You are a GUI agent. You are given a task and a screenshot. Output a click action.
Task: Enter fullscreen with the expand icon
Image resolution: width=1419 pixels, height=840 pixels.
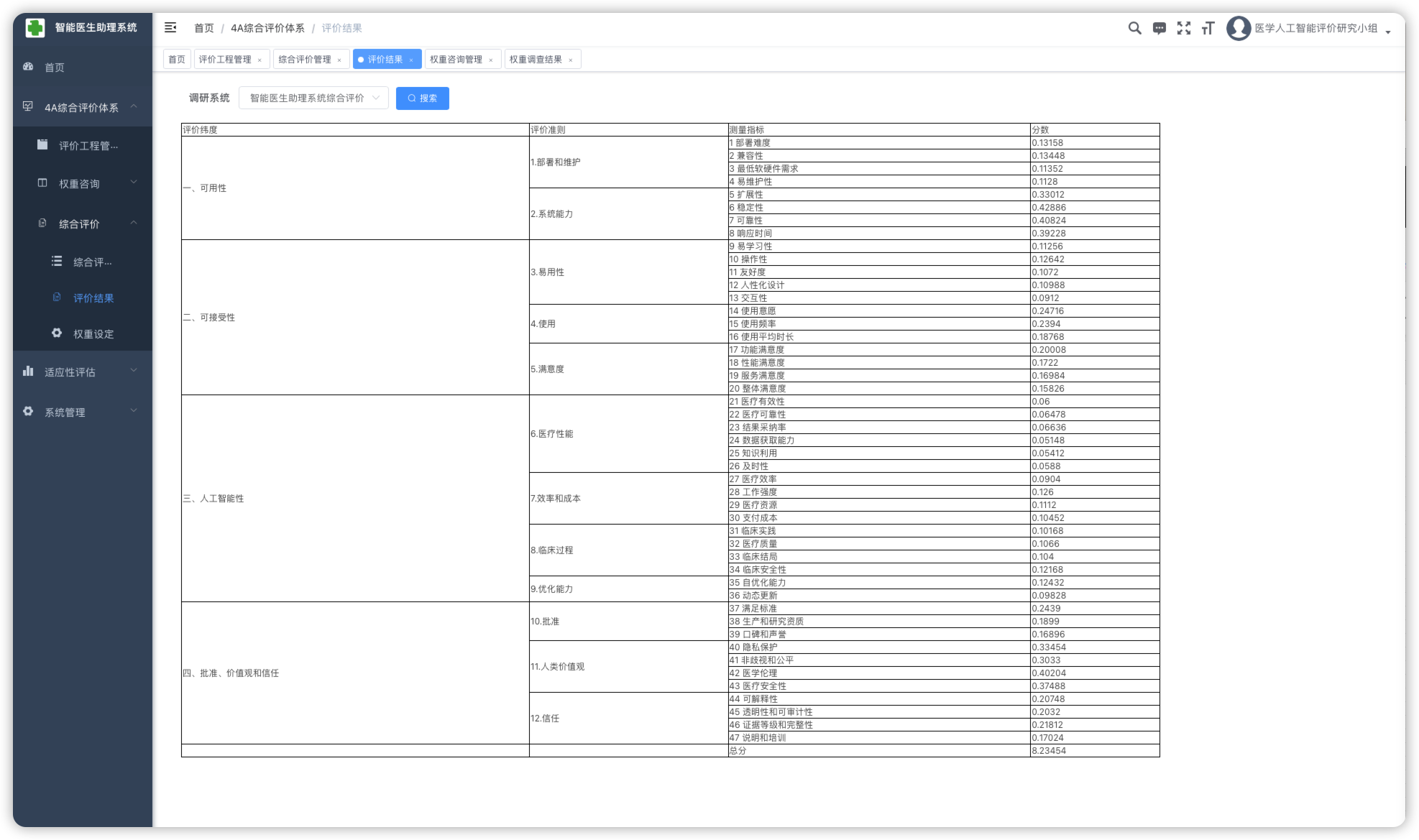click(x=1183, y=28)
